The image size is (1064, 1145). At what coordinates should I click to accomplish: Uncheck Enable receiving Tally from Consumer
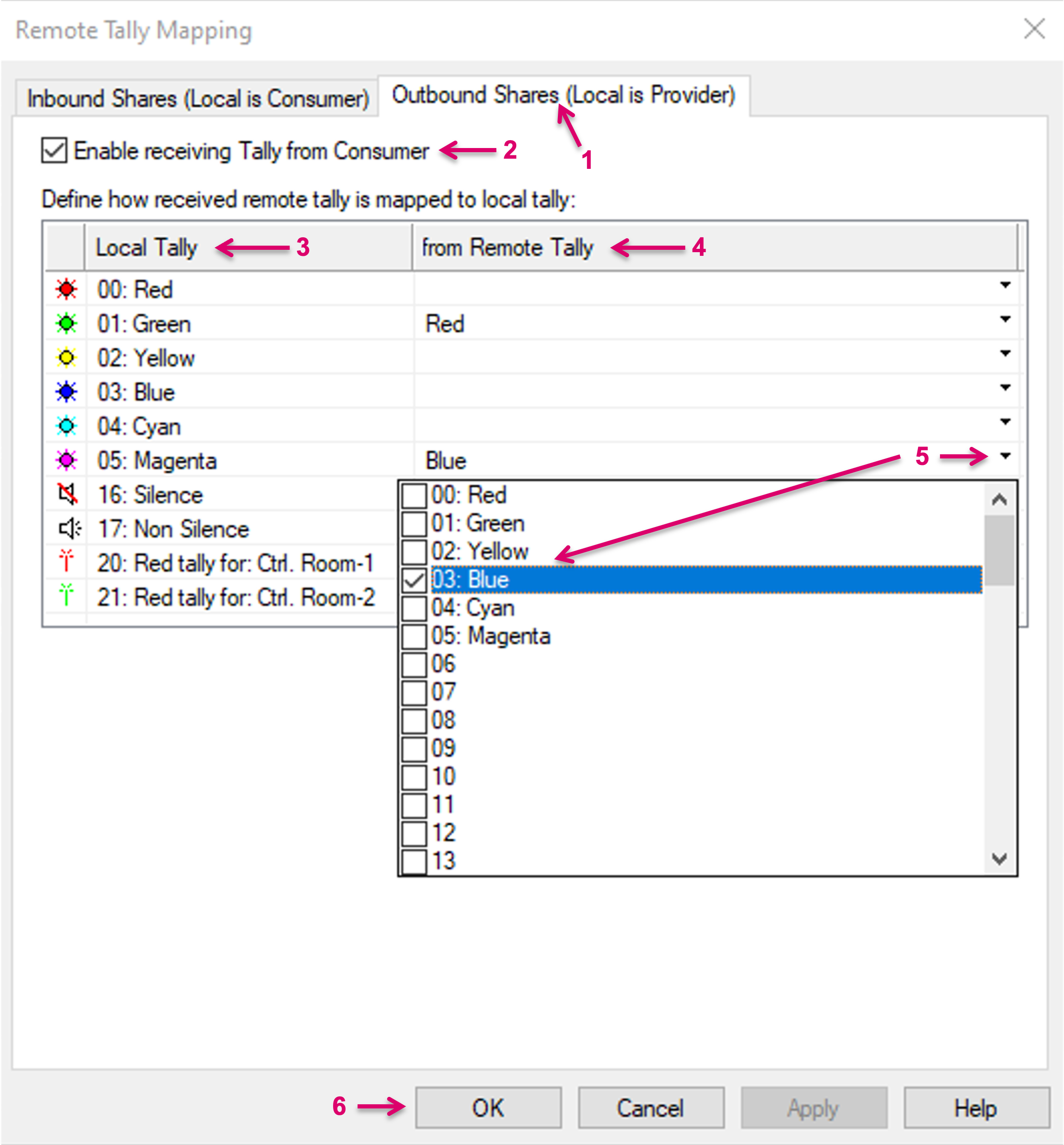[x=54, y=151]
